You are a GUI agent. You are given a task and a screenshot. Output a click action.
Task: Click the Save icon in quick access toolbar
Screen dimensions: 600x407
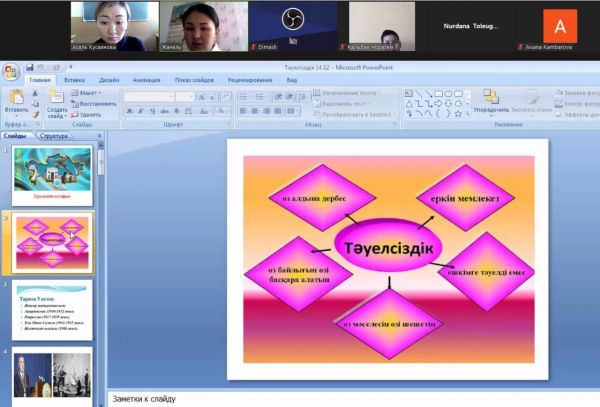tap(31, 68)
